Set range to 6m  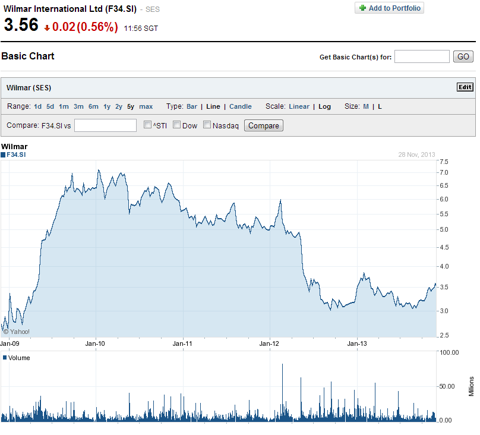coord(93,107)
